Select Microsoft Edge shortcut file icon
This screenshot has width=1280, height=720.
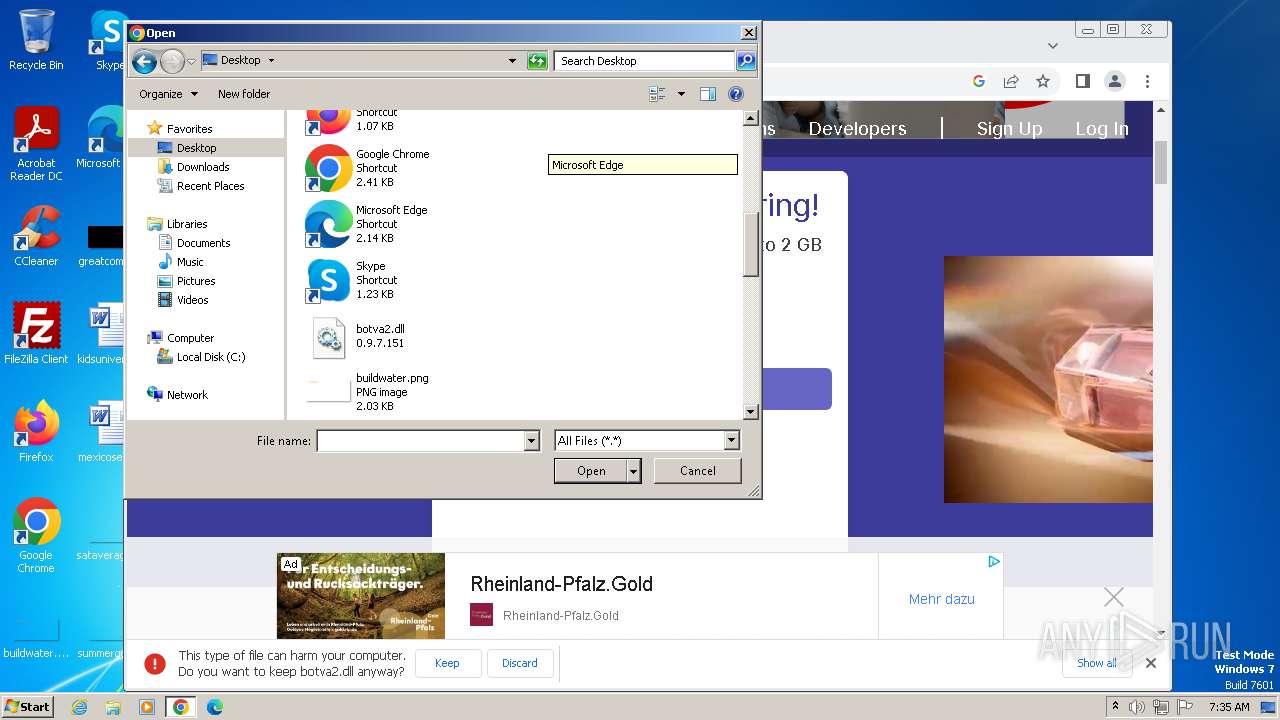tap(328, 224)
